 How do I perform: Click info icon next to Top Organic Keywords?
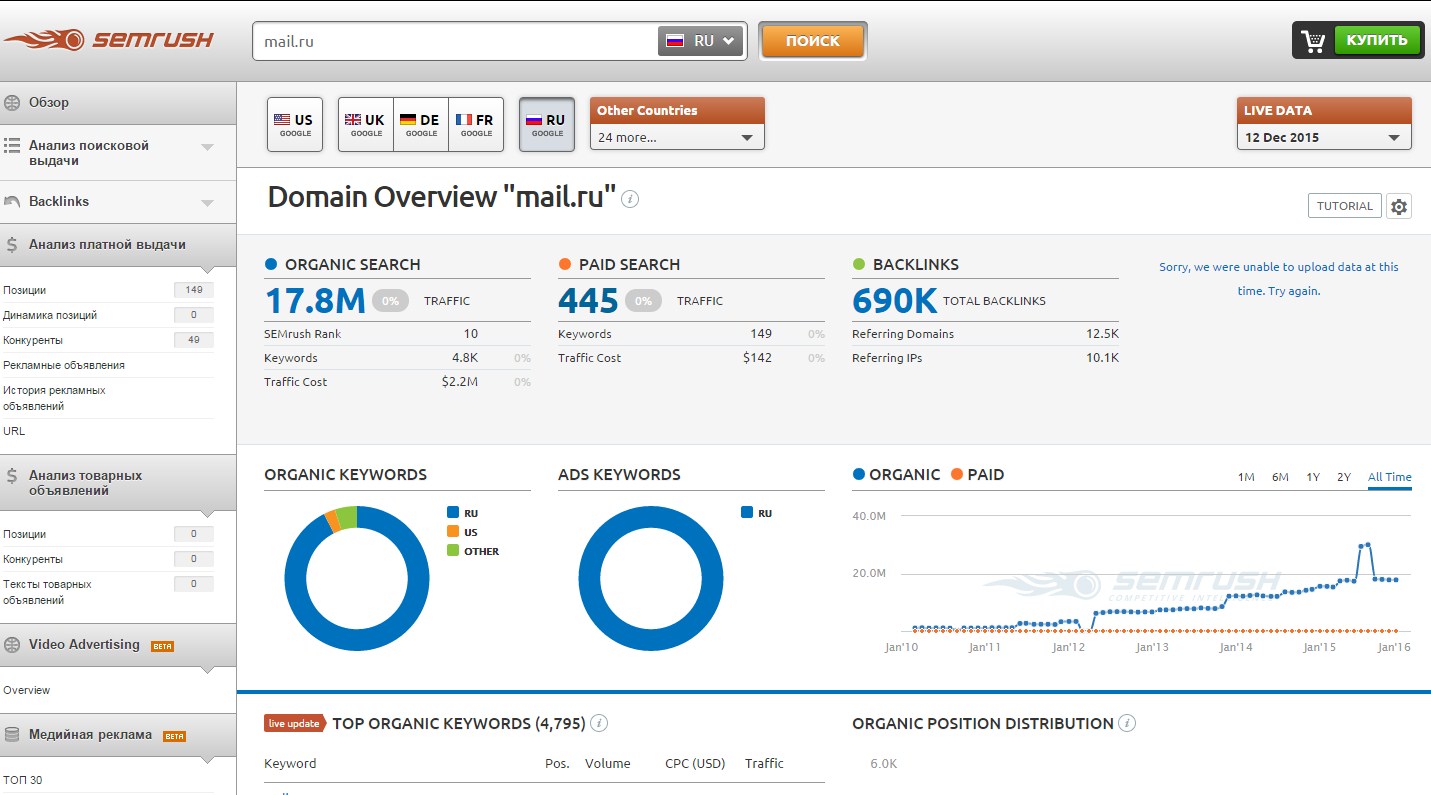click(x=599, y=723)
